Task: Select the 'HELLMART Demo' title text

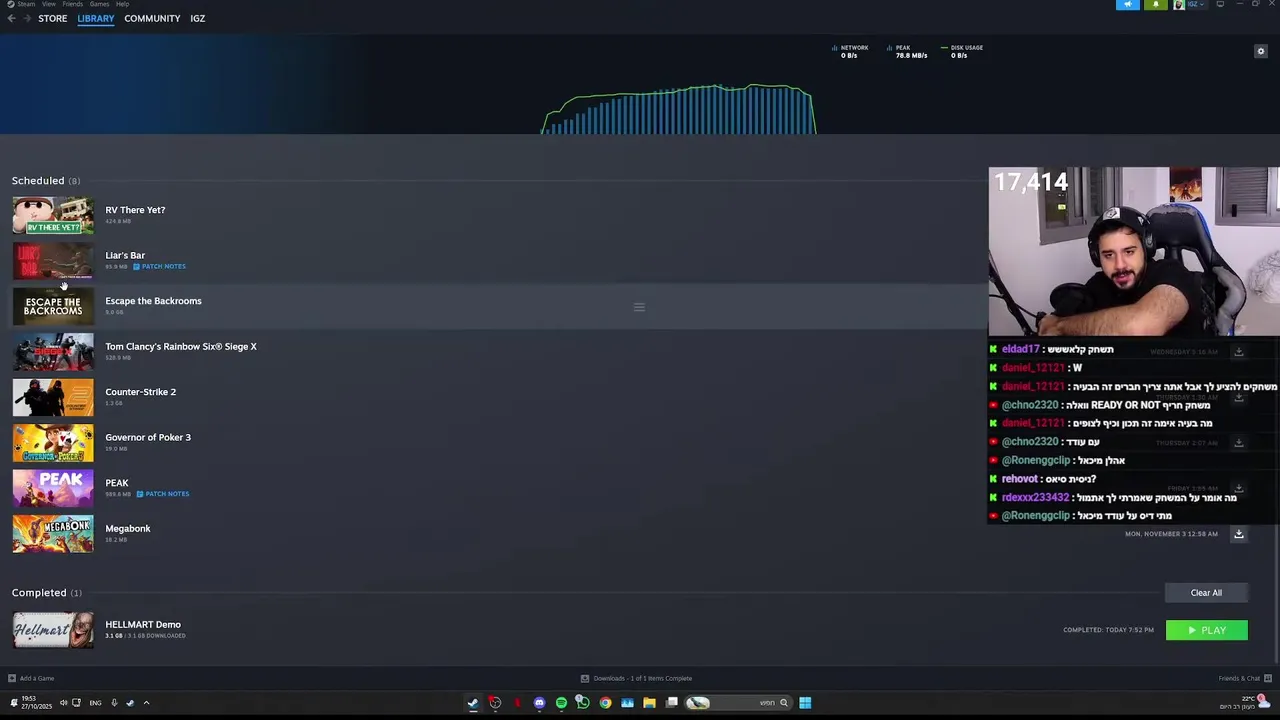Action: (143, 624)
